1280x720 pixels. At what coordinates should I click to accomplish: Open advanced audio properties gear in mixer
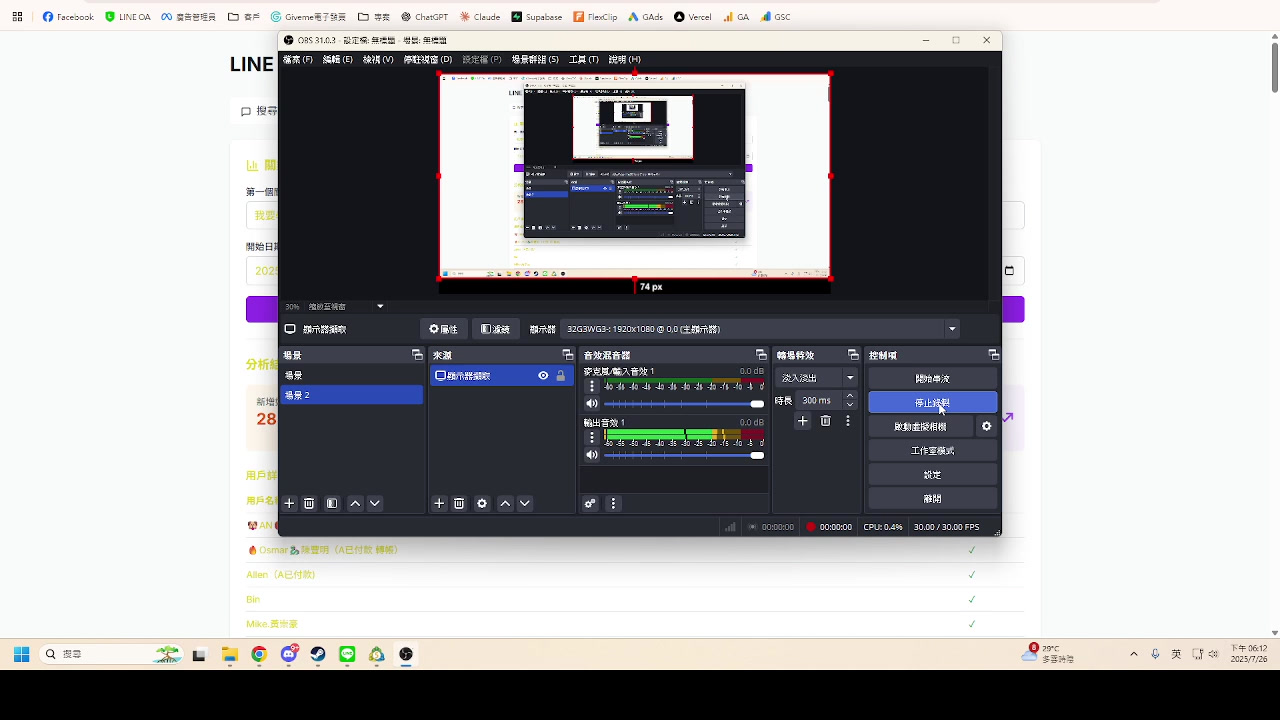[590, 503]
